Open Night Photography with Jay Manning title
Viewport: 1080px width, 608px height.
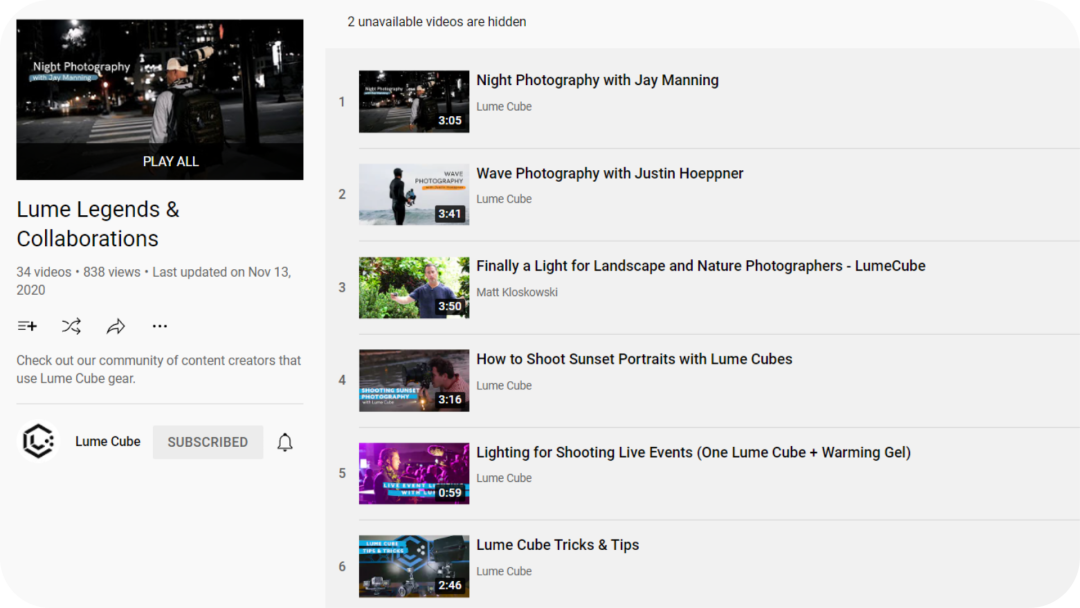597,80
